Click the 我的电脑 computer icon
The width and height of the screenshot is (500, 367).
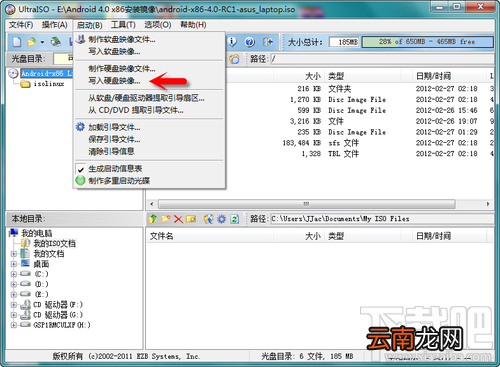[14, 233]
